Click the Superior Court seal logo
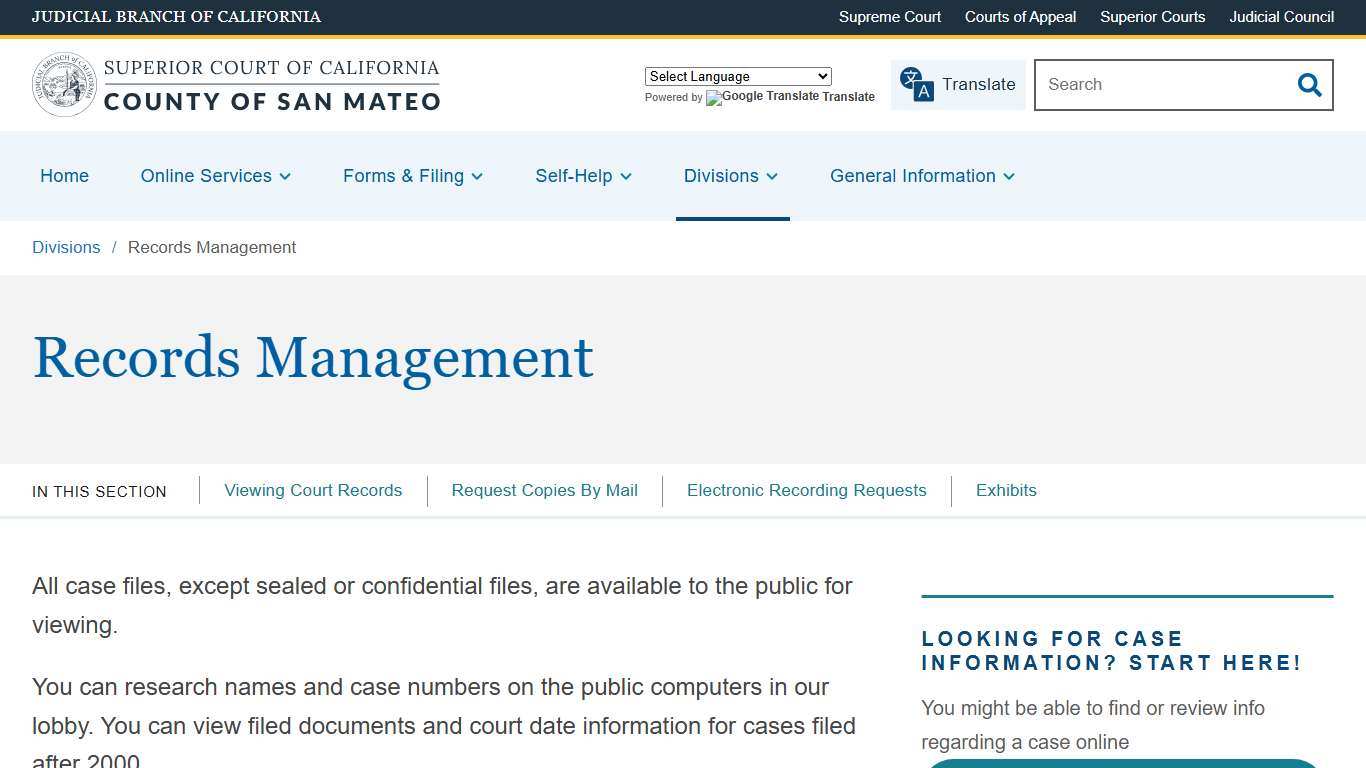This screenshot has height=768, width=1366. (64, 84)
